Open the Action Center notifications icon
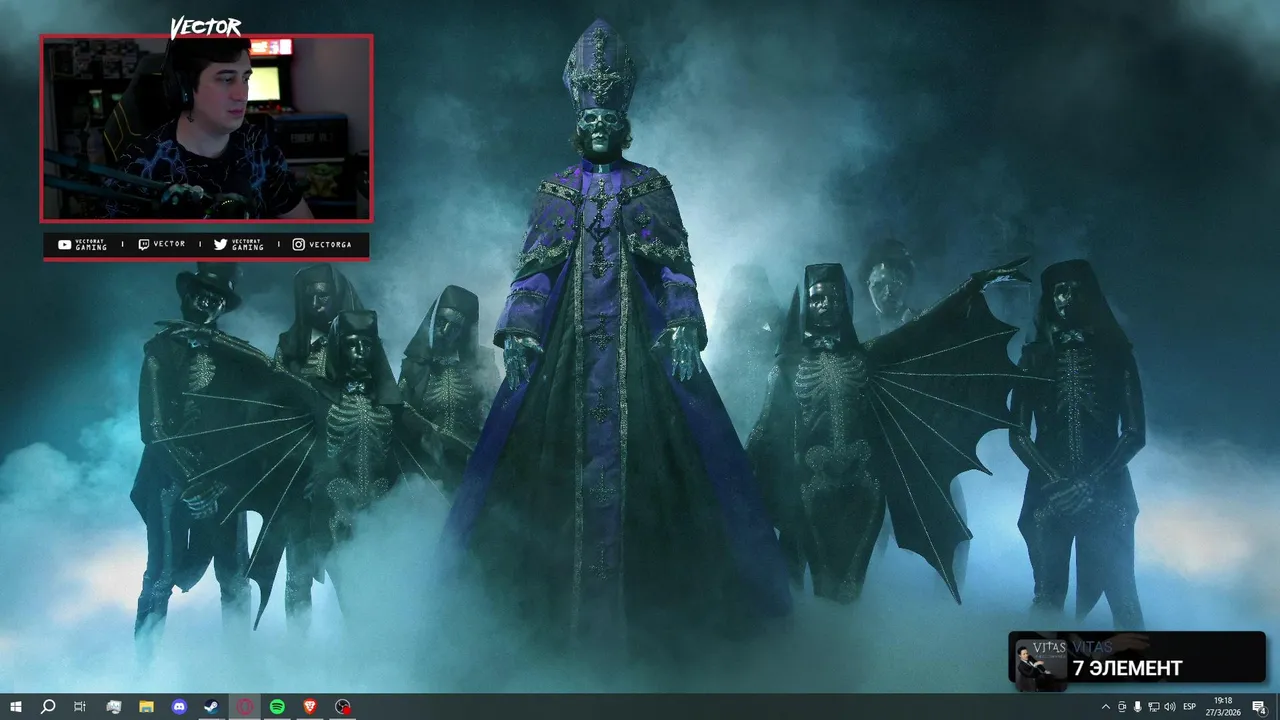Image resolution: width=1280 pixels, height=720 pixels. pyautogui.click(x=1260, y=707)
